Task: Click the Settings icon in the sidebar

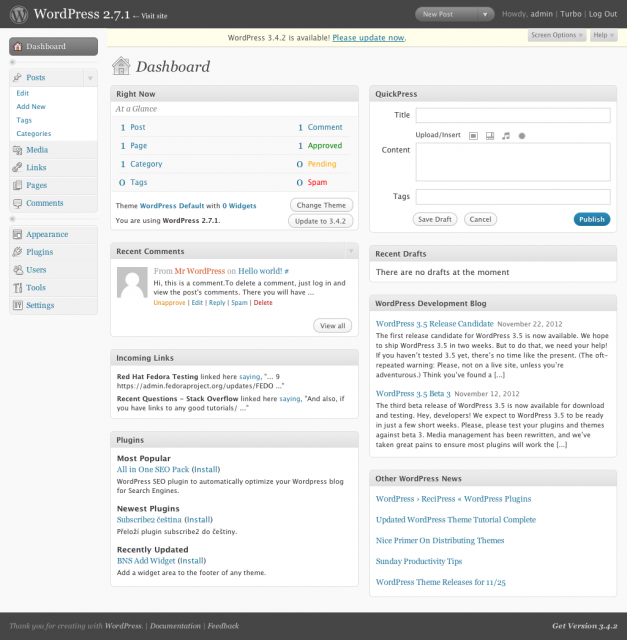Action: point(17,305)
